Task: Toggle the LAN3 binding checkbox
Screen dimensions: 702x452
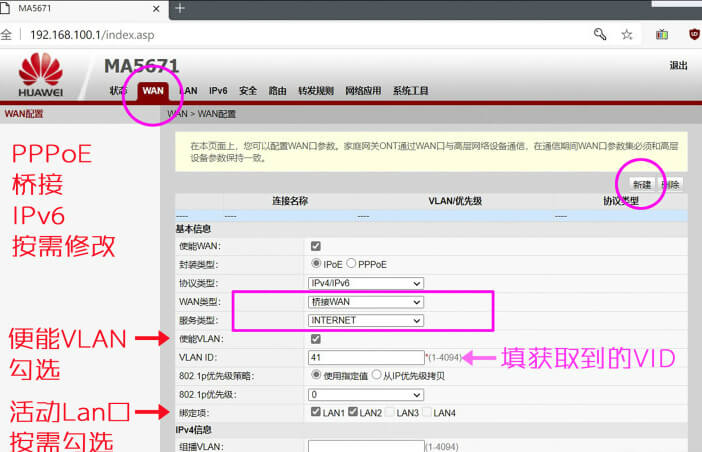Action: (390, 412)
